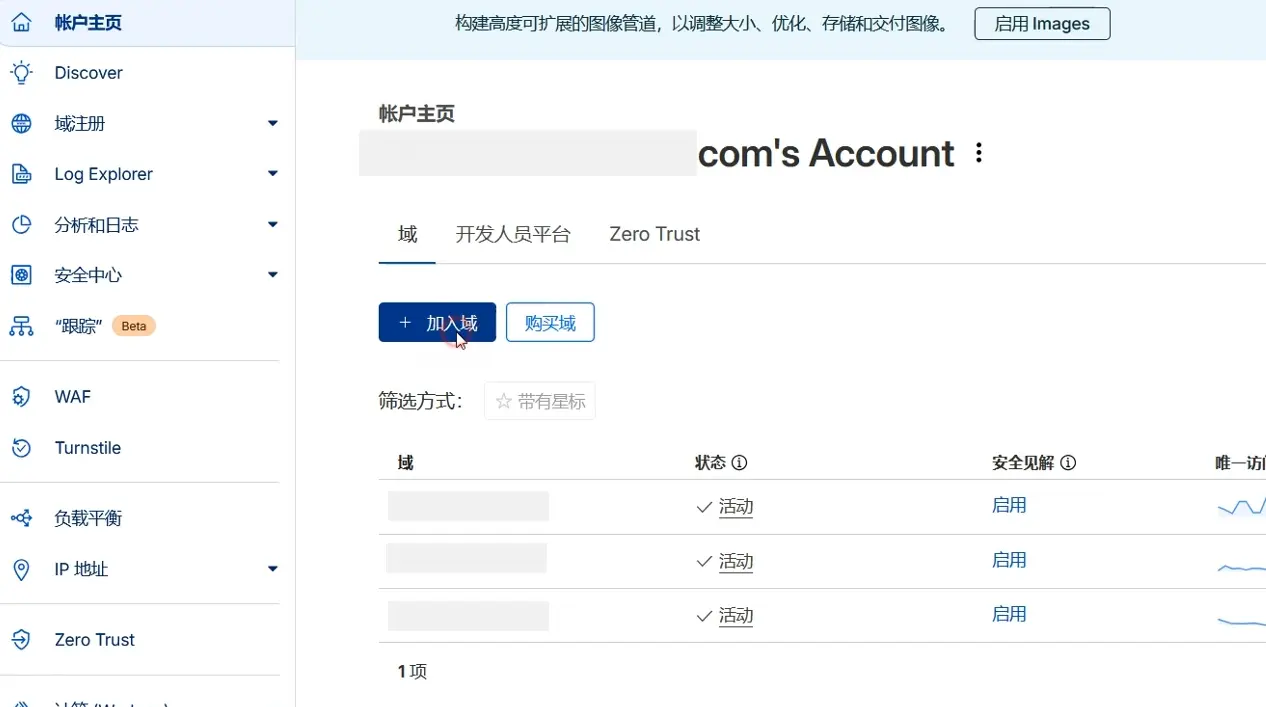
Task: Click the info icon next to 状态
Action: tap(740, 463)
